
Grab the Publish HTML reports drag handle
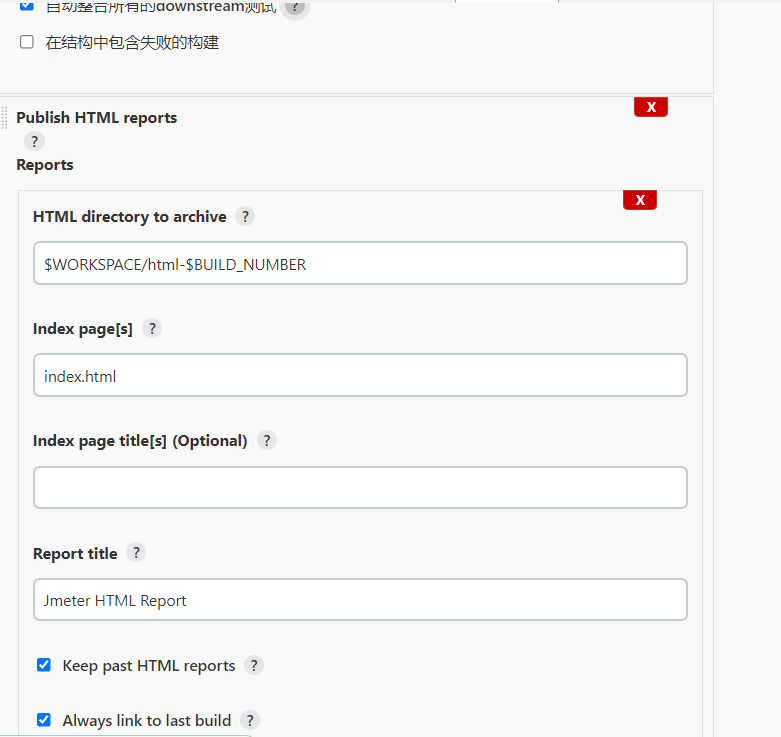tap(5, 118)
